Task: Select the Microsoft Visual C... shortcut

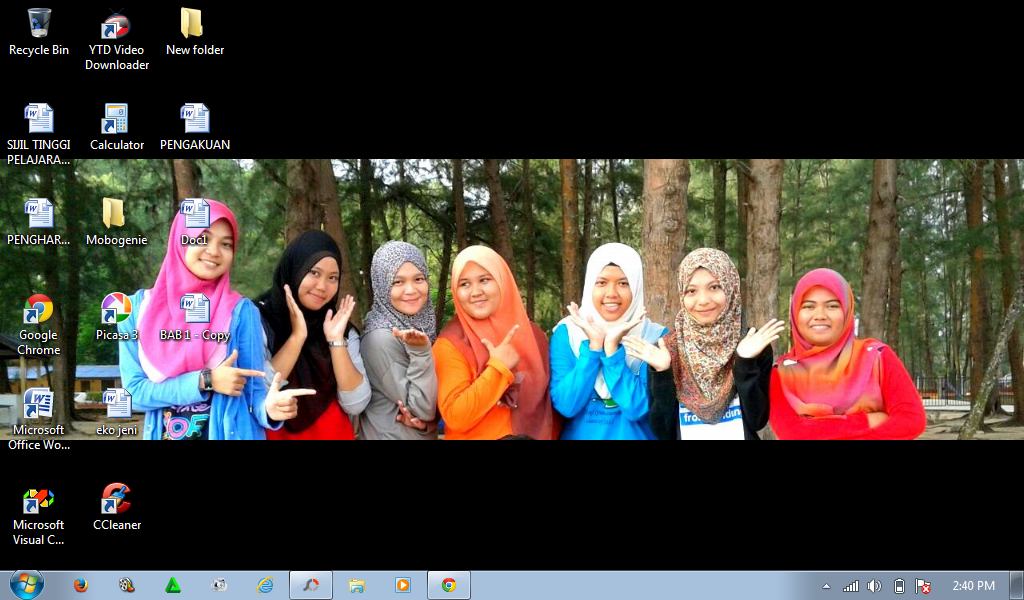Action: click(39, 514)
